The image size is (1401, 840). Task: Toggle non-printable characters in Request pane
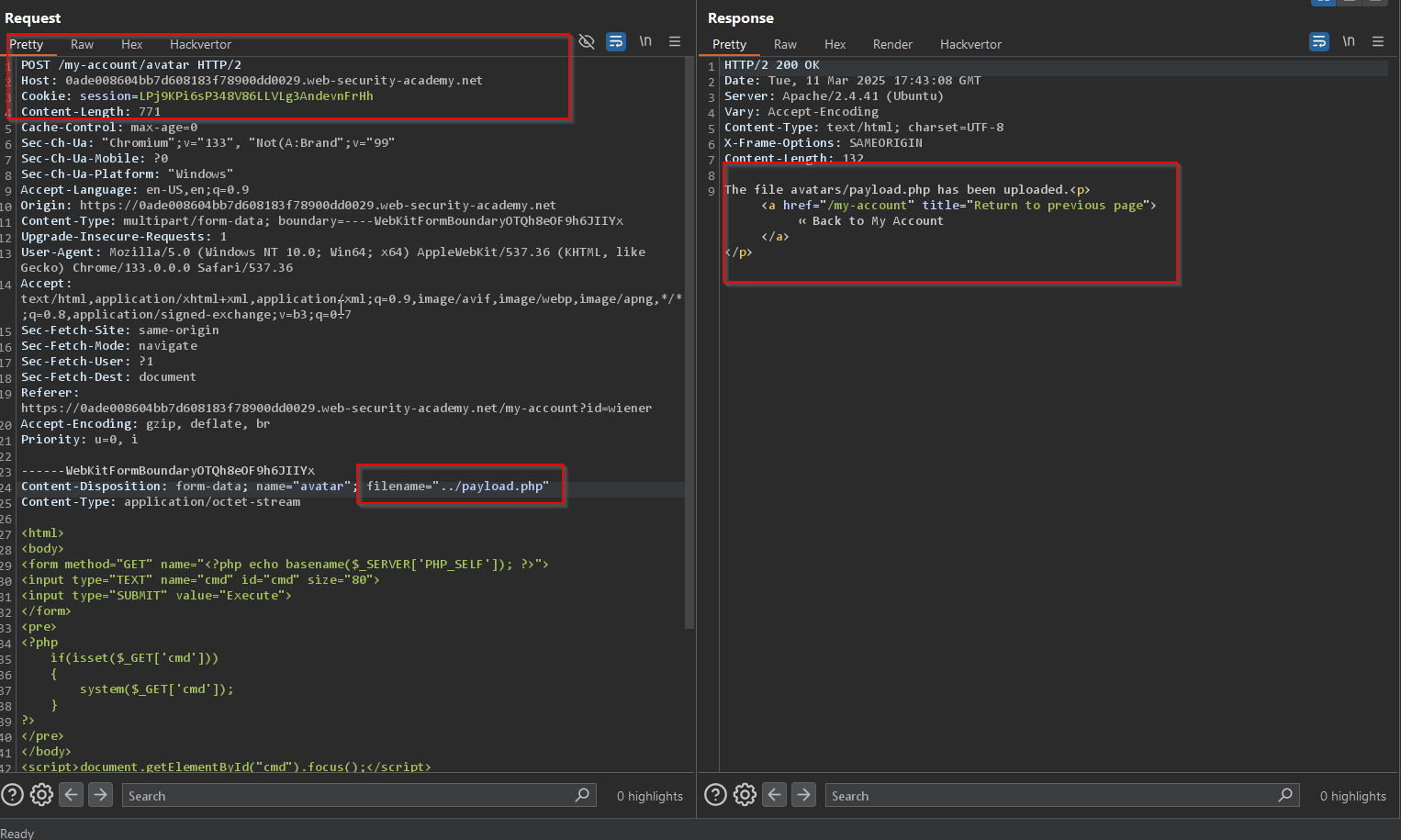pyautogui.click(x=645, y=41)
